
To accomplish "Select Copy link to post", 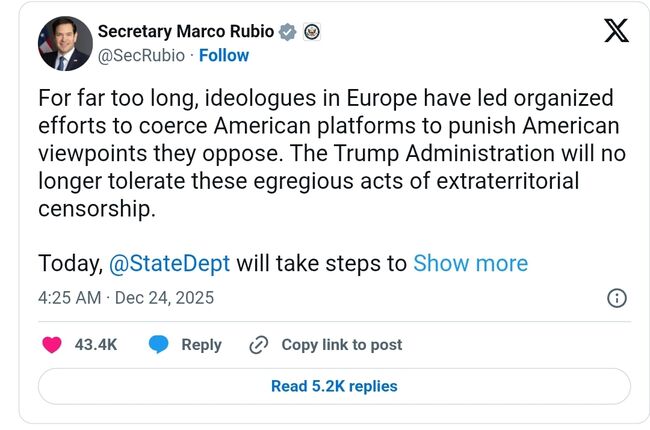I will click(x=341, y=344).
